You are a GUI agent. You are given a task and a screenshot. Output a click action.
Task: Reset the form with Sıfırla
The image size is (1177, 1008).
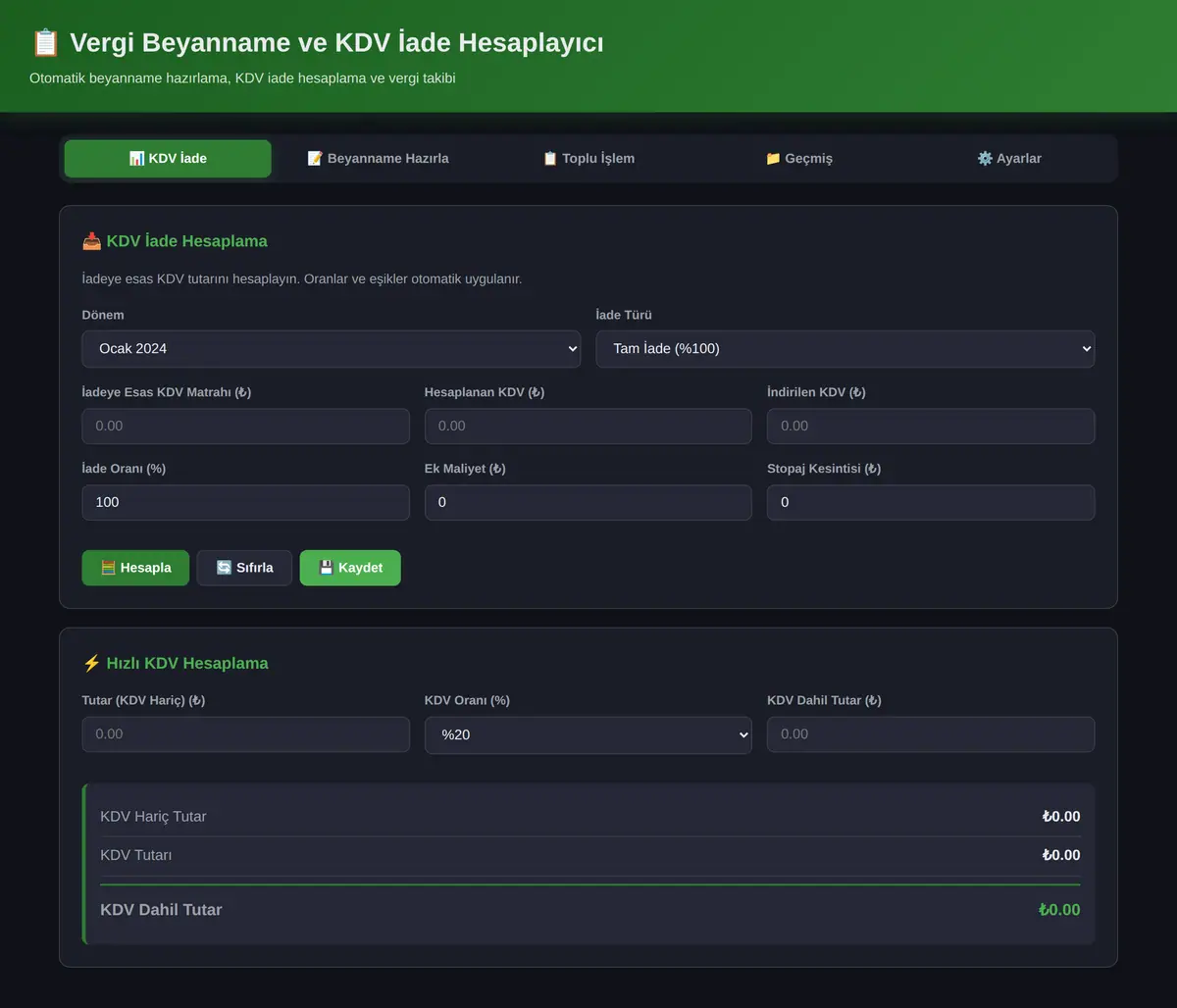[x=244, y=568]
